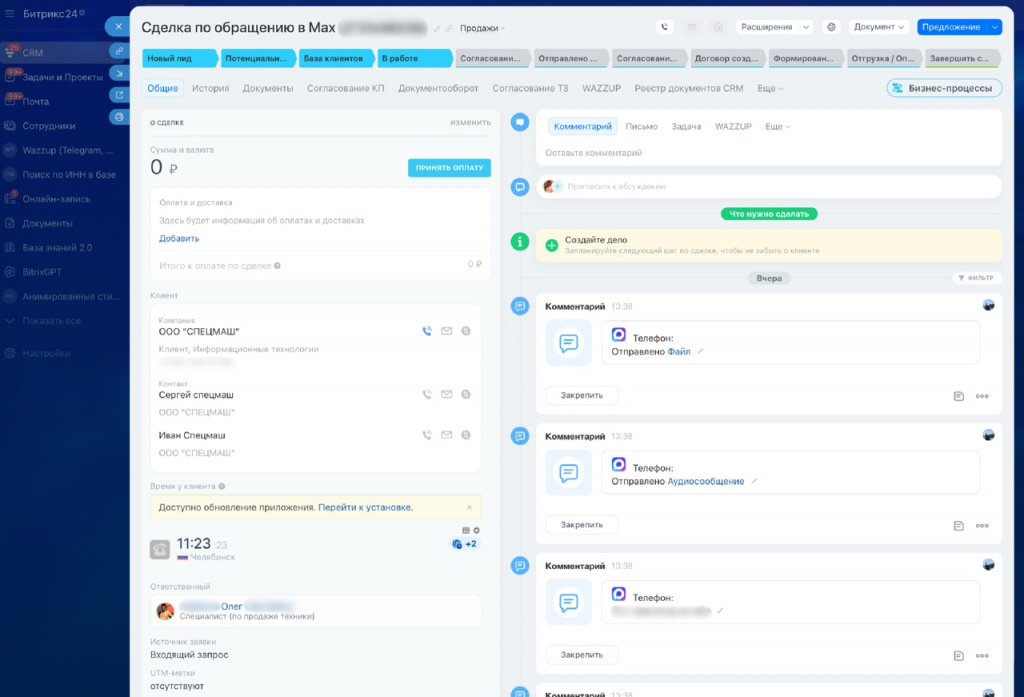Click Добавить under Оплата и доставка

179,238
